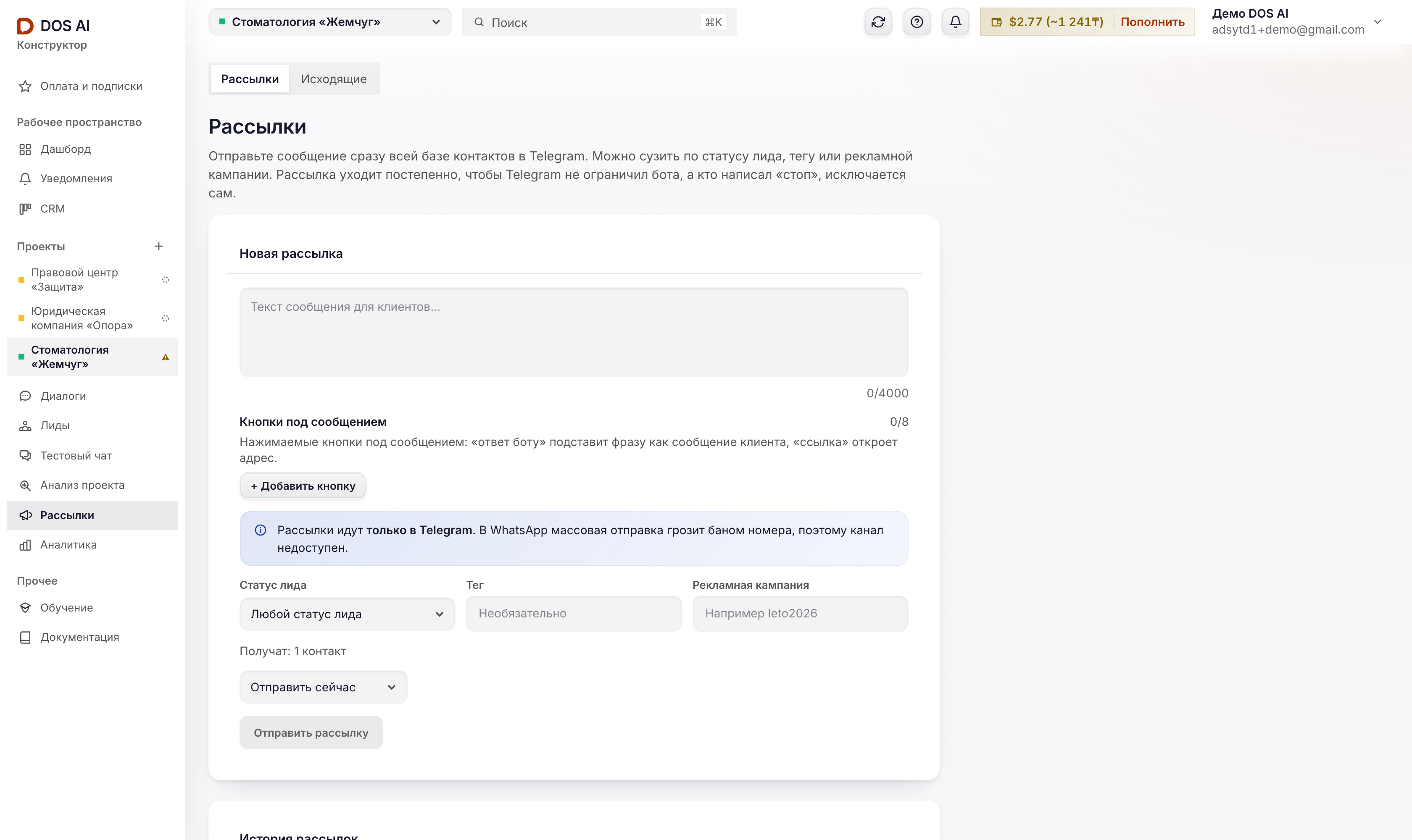1412x840 pixels.
Task: Select project Правовой центр «Защита»
Action: click(92, 280)
